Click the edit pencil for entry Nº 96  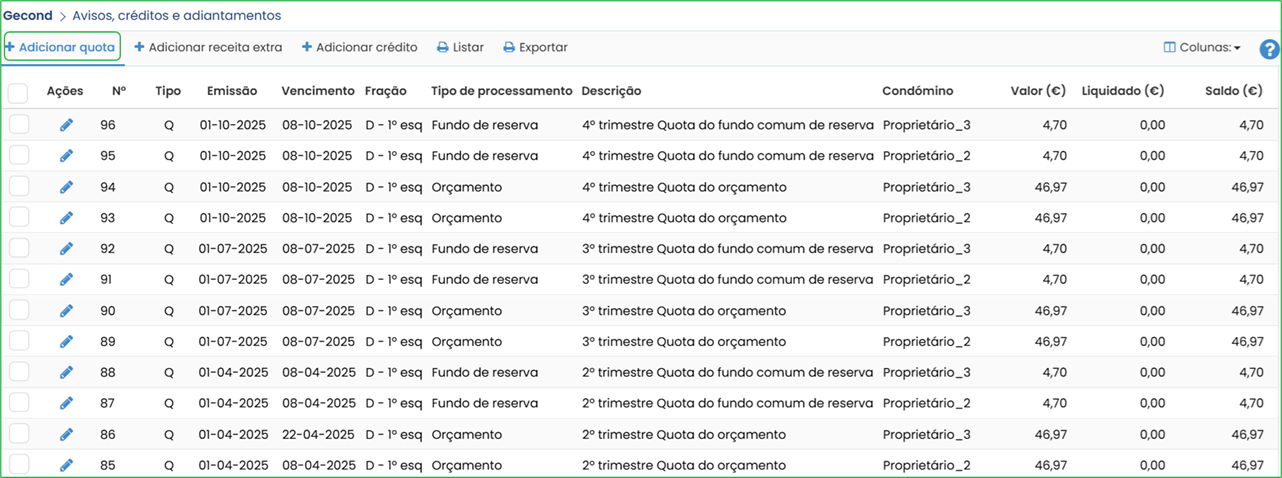[67, 125]
